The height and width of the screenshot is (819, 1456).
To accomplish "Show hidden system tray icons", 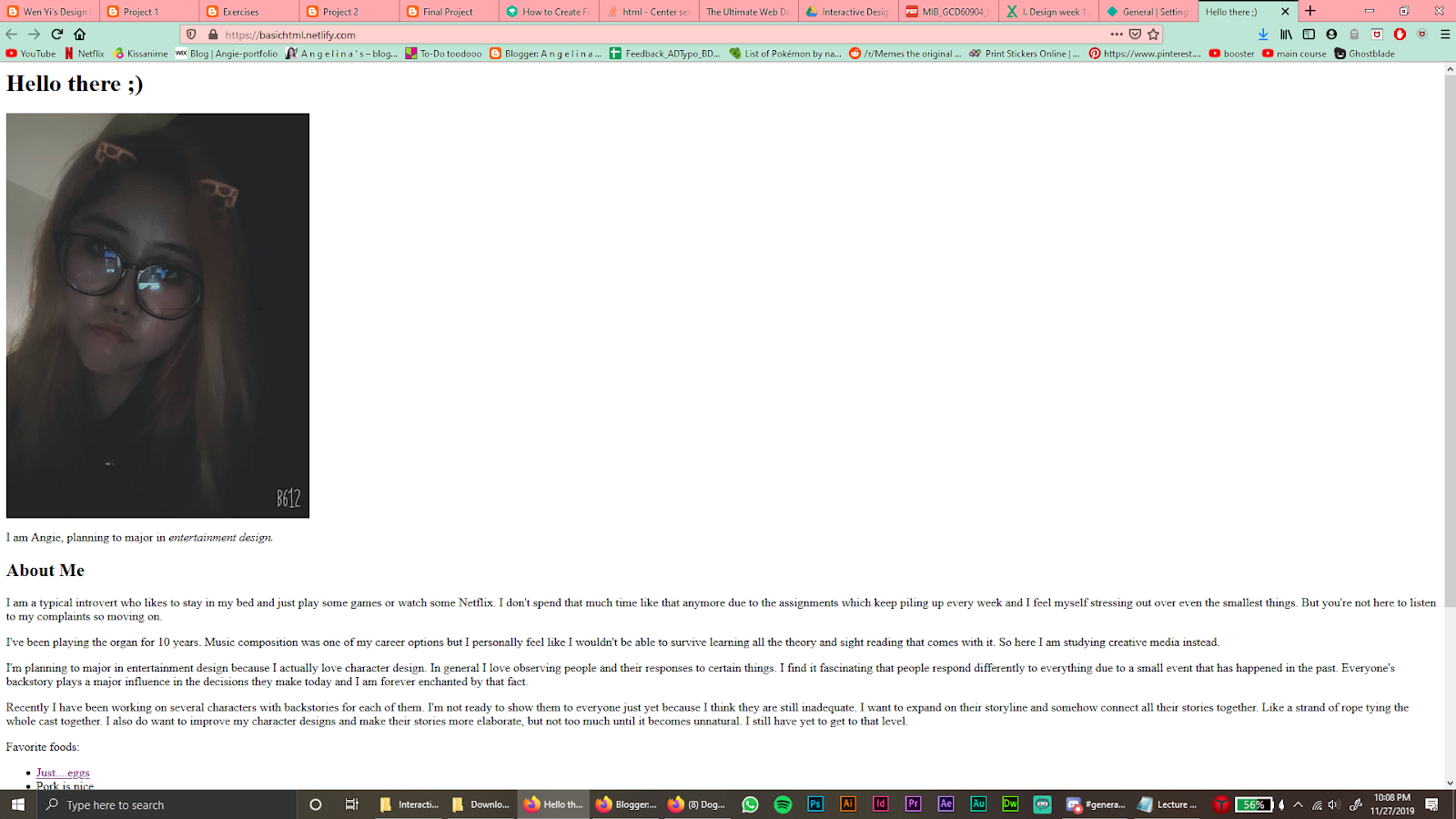I will tap(1298, 804).
